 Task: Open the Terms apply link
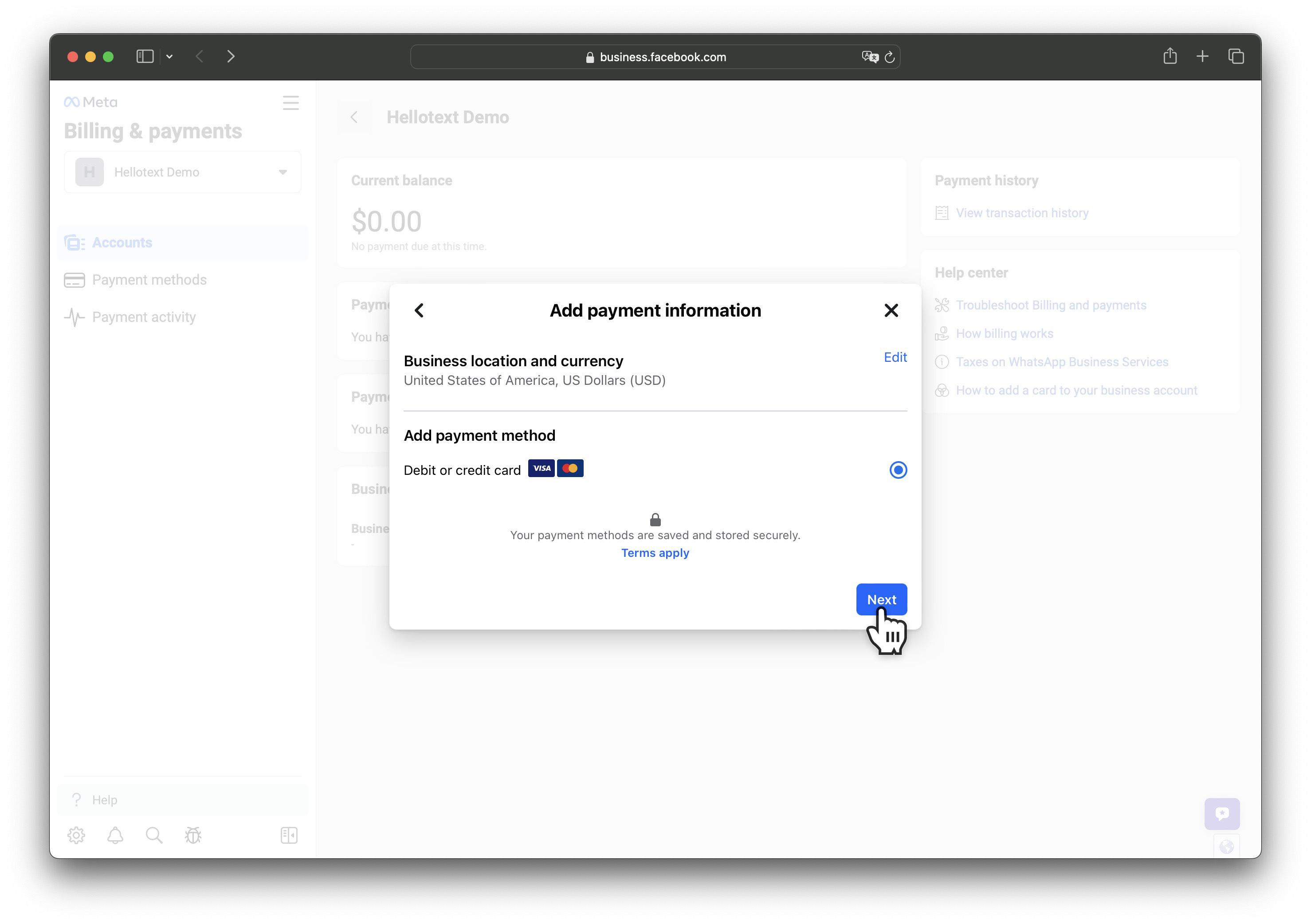pos(655,553)
